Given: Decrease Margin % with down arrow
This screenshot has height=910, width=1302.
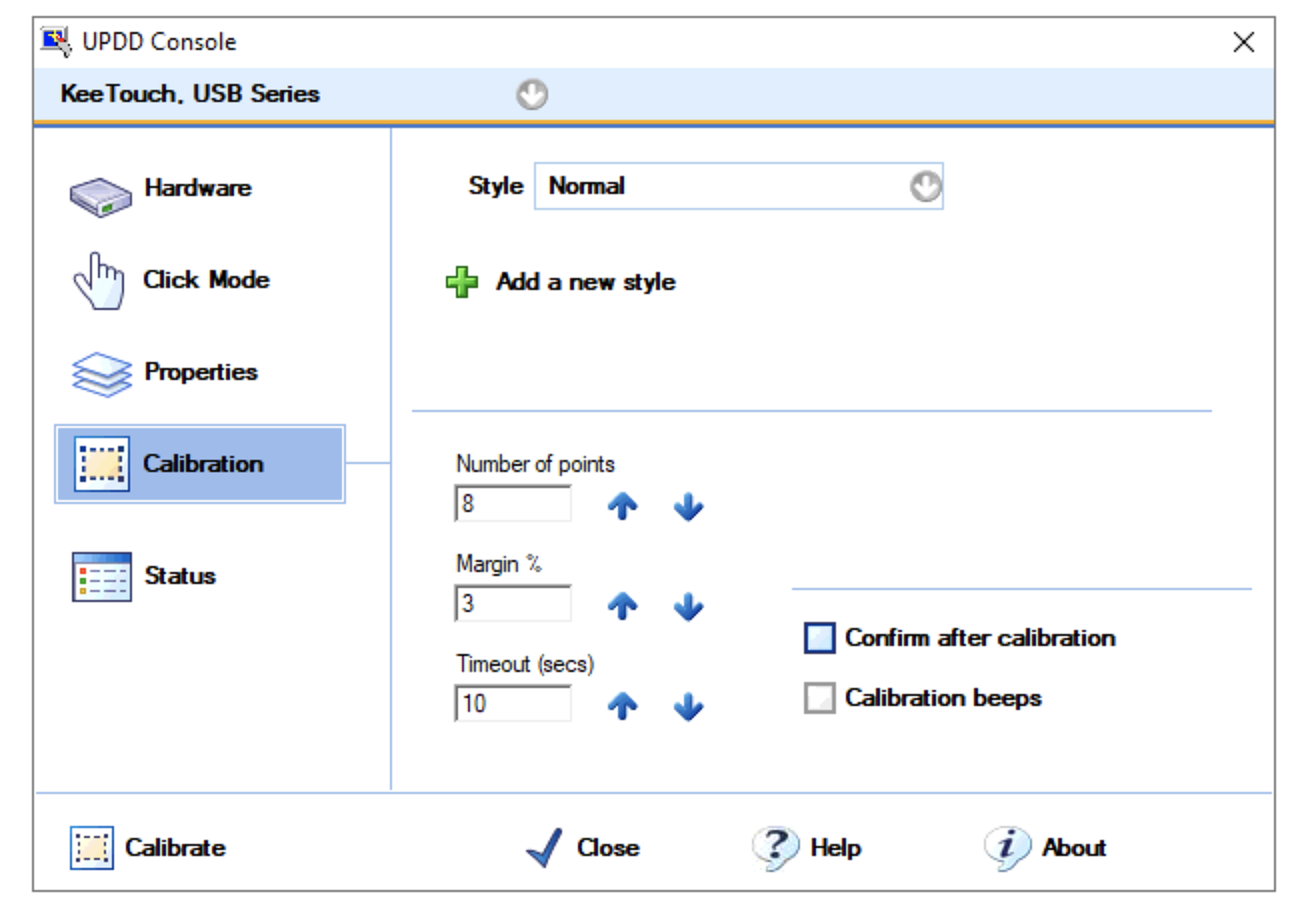Looking at the screenshot, I should pyautogui.click(x=688, y=607).
